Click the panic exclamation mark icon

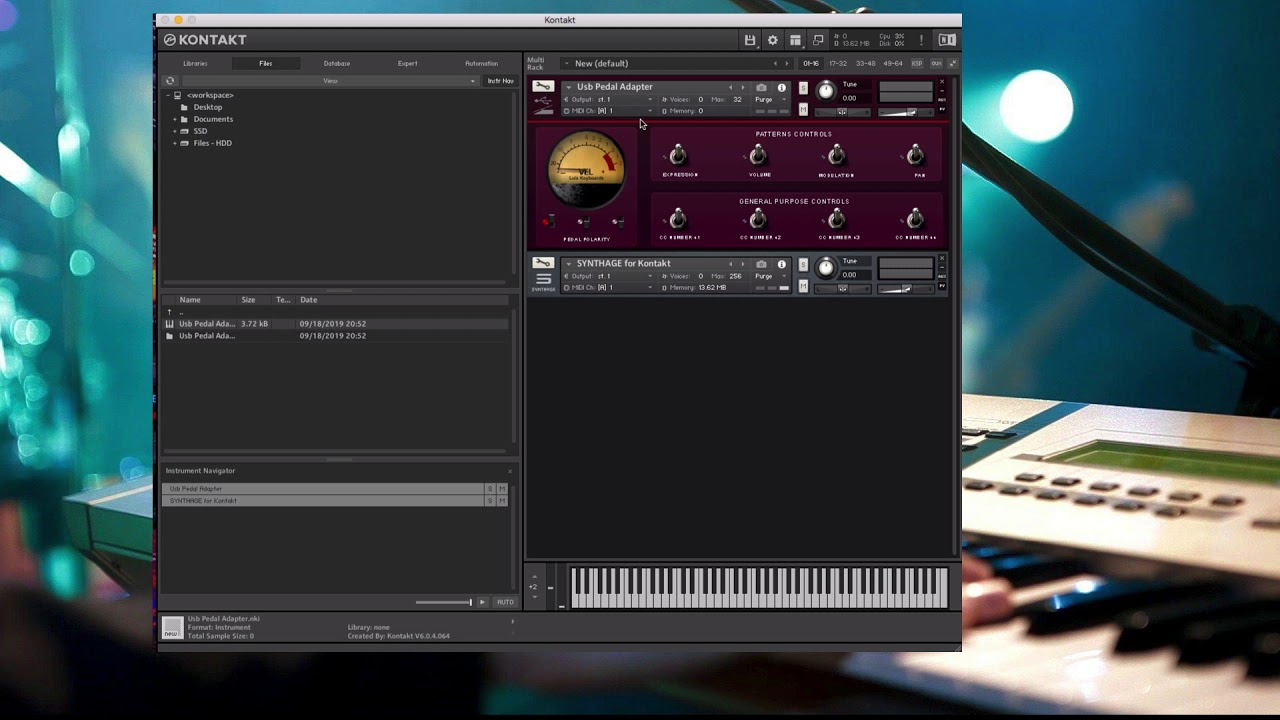coord(921,40)
